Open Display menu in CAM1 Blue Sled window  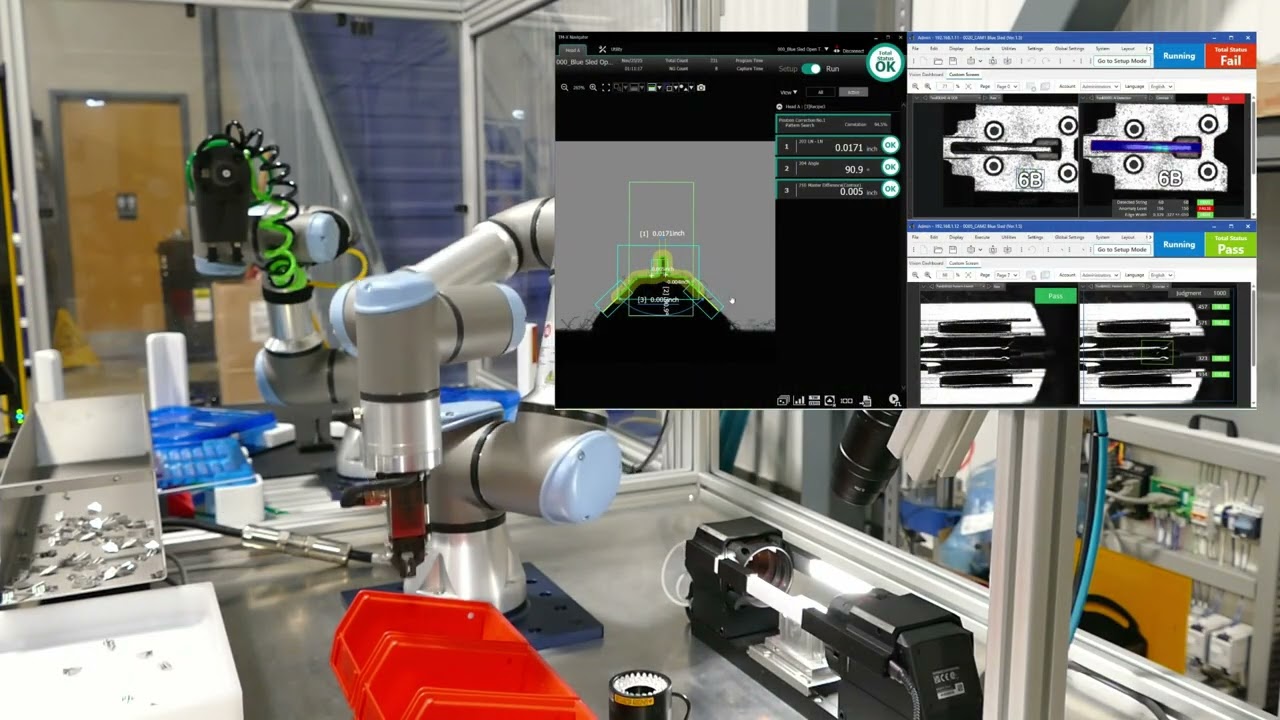(956, 48)
